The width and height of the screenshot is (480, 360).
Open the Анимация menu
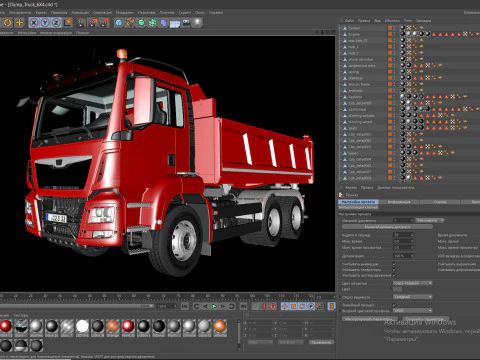pyautogui.click(x=80, y=13)
